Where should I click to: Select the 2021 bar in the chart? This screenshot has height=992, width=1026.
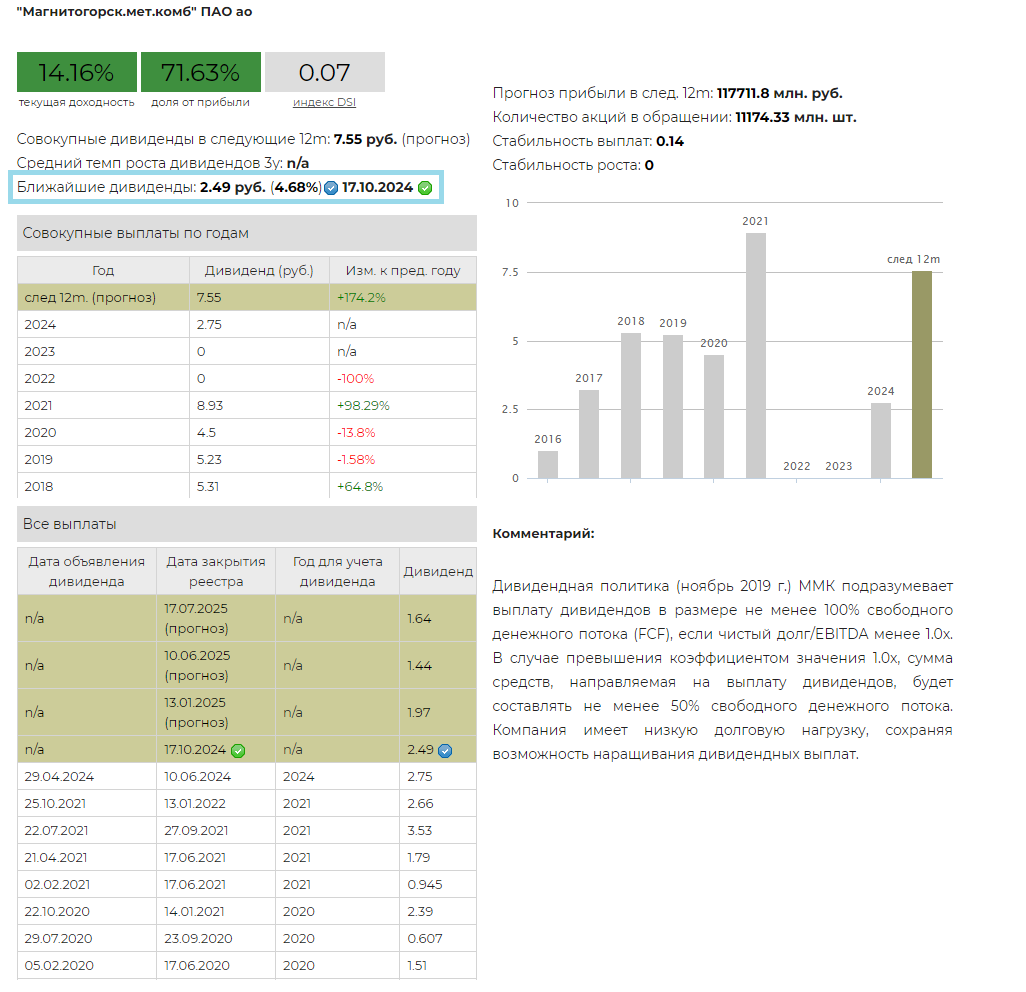756,355
